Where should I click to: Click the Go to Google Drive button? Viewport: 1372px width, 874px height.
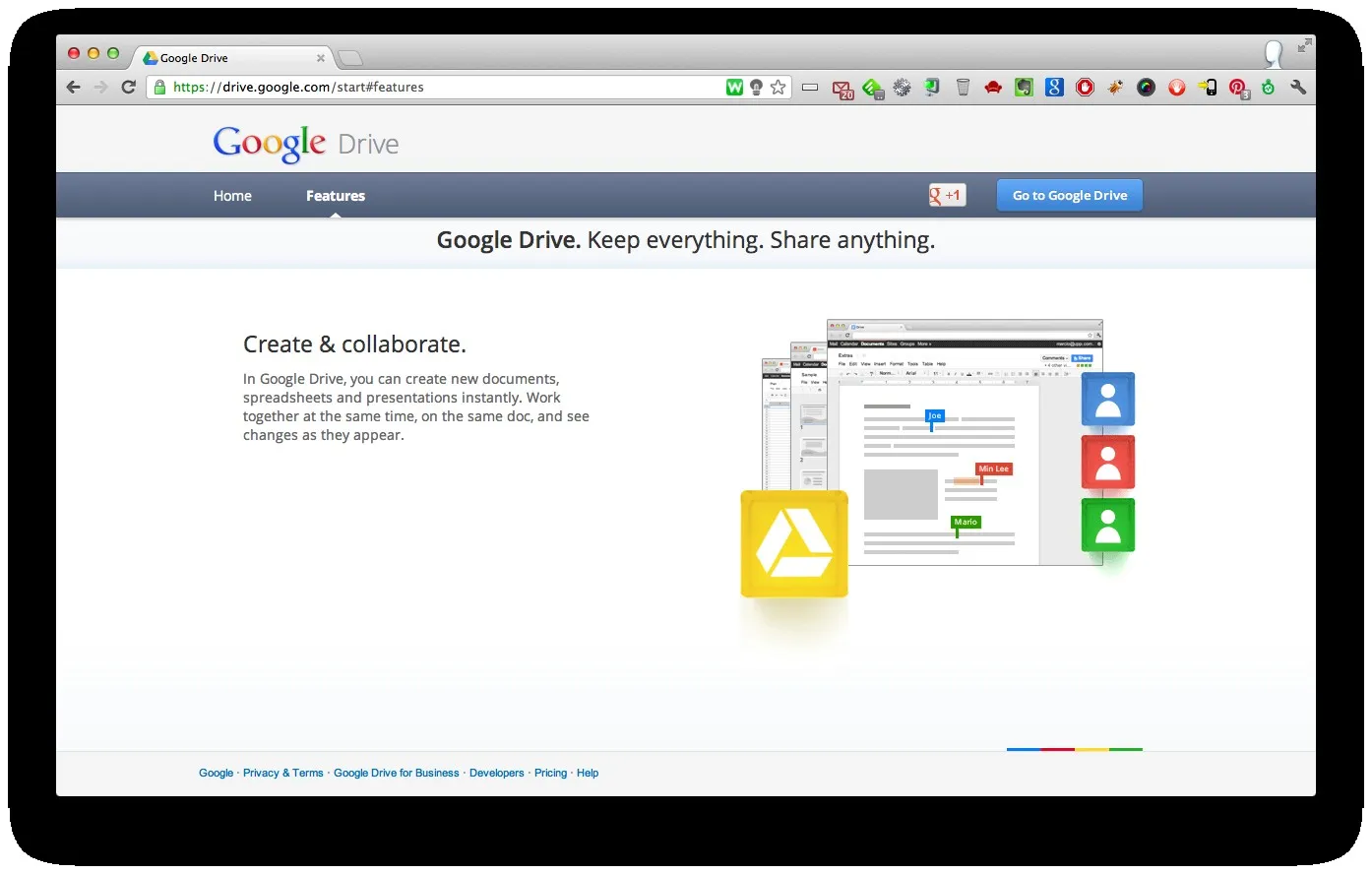pos(1070,195)
